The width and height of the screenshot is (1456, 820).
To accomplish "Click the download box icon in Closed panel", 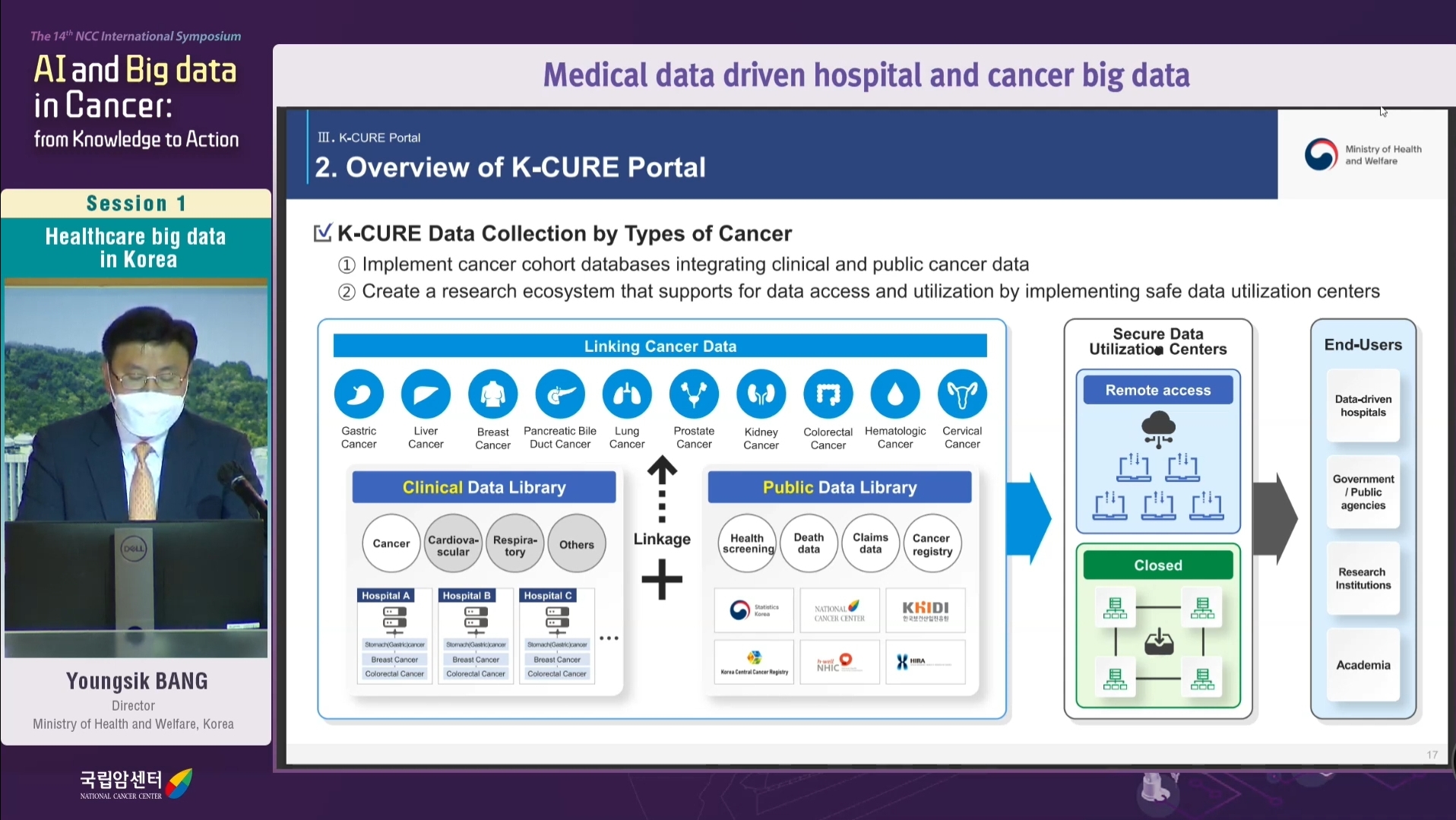I will click(1159, 642).
